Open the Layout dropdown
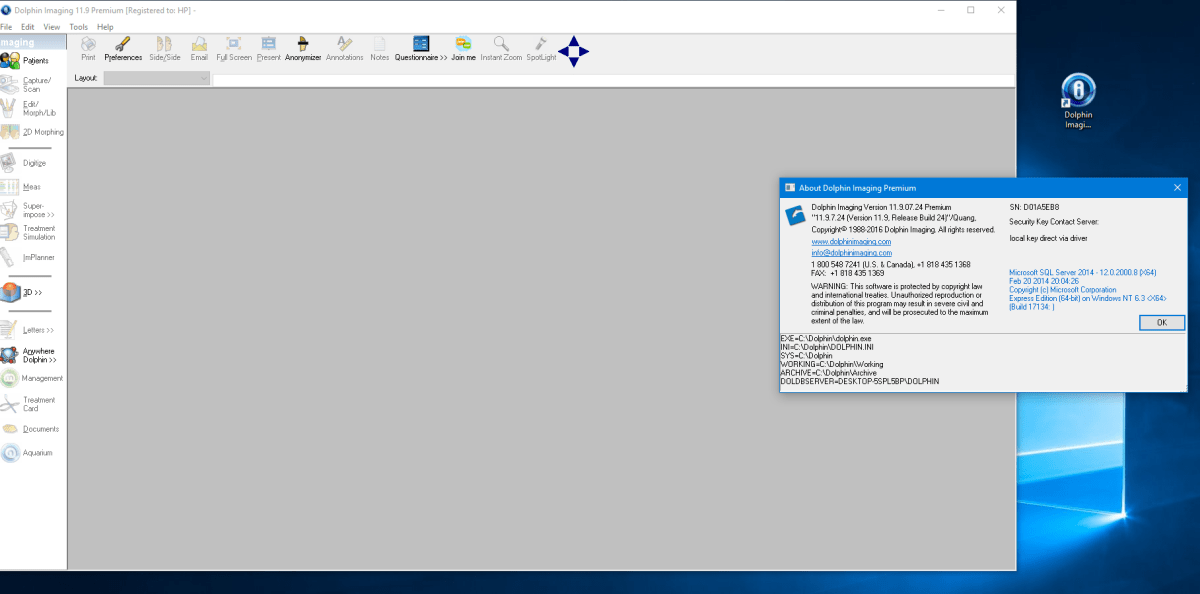The image size is (1200, 594). 157,78
